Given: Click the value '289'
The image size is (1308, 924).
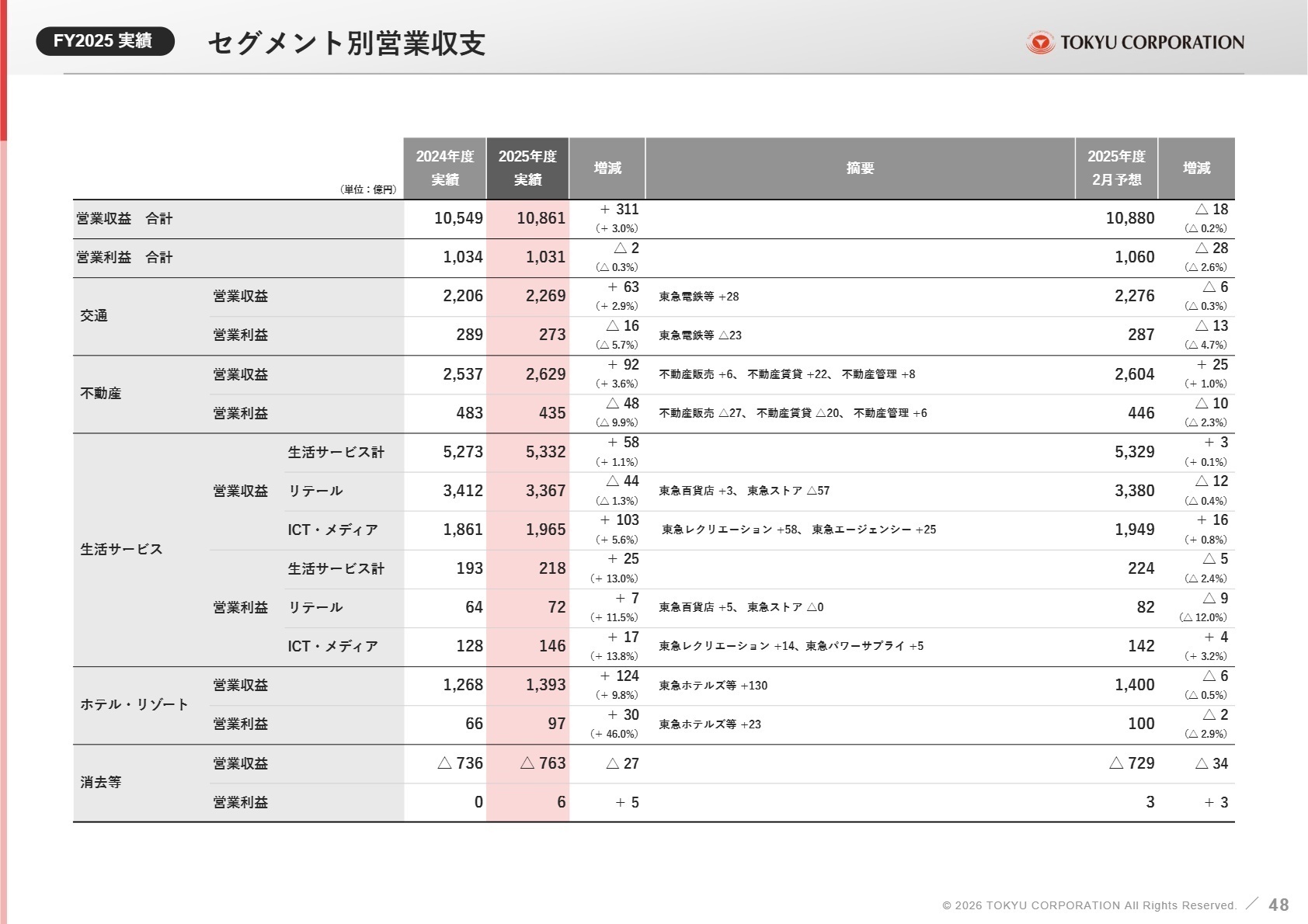Looking at the screenshot, I should [469, 335].
